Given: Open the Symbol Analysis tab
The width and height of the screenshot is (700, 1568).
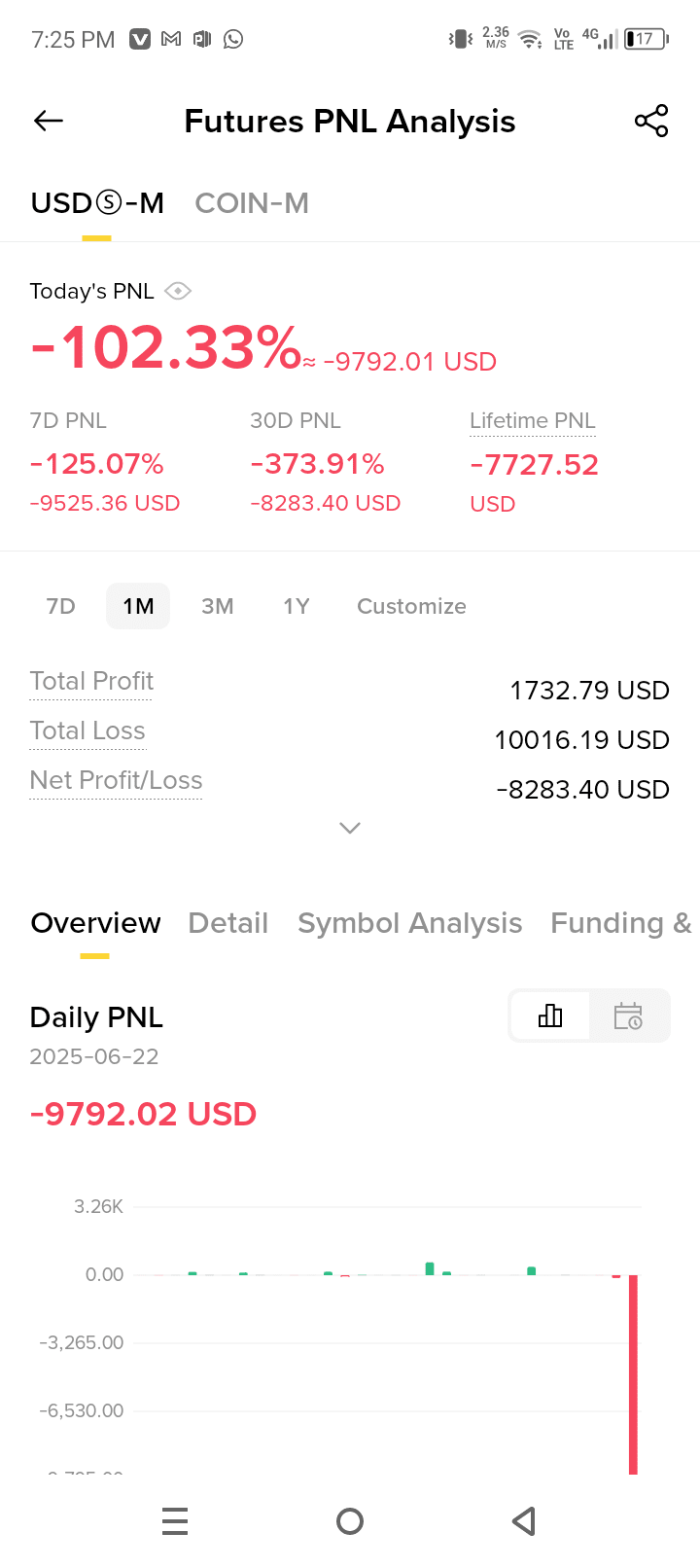Looking at the screenshot, I should click(x=409, y=923).
